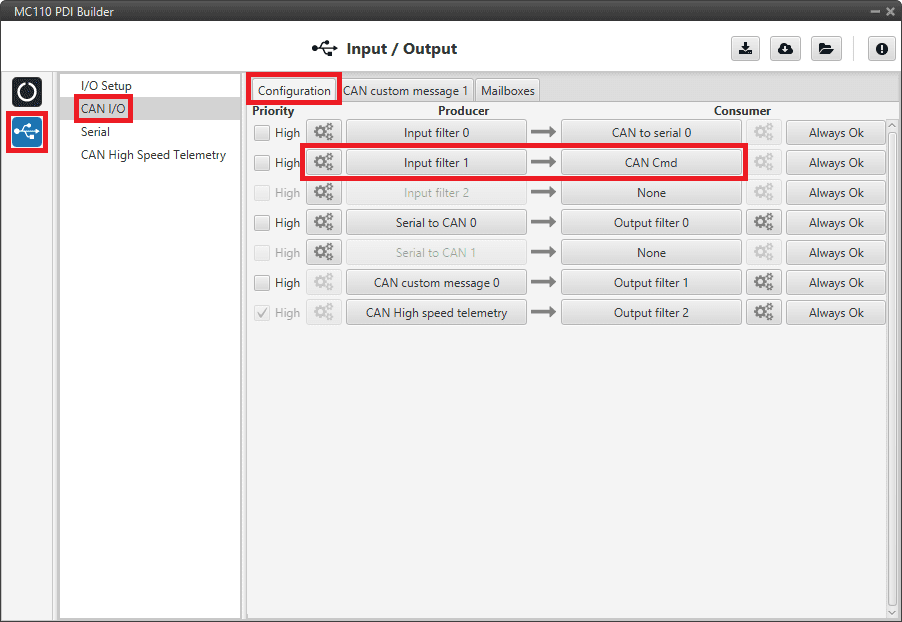Open gear settings for Input filter 0

pyautogui.click(x=324, y=133)
